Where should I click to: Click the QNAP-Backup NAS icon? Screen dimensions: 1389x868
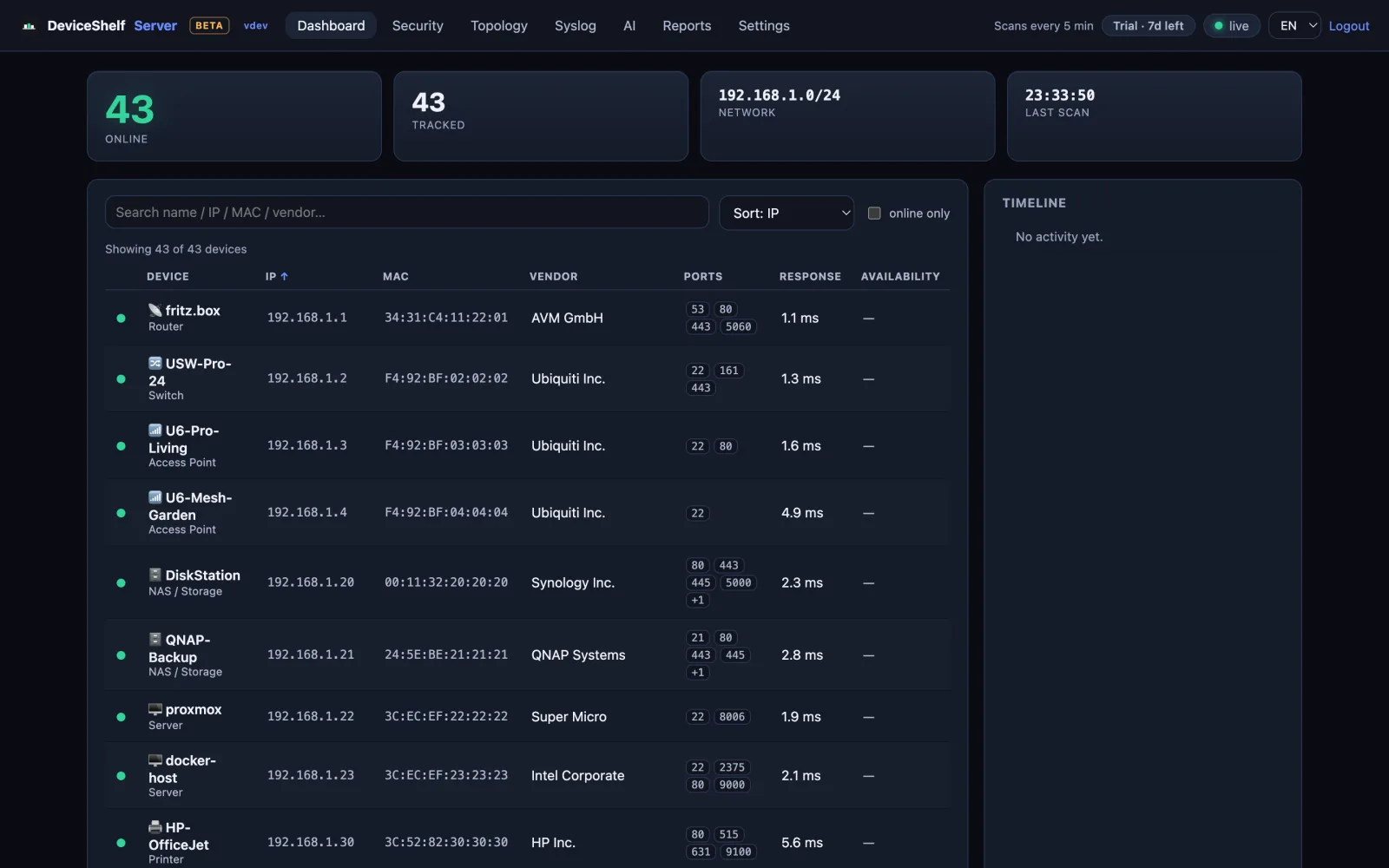click(x=155, y=639)
